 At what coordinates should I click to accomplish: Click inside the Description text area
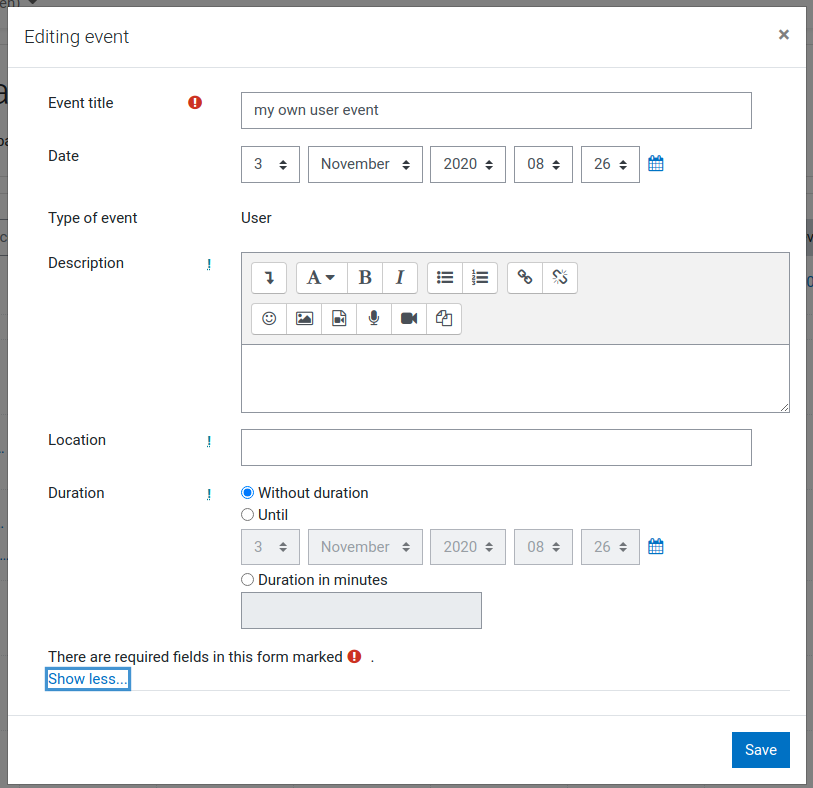(x=515, y=378)
